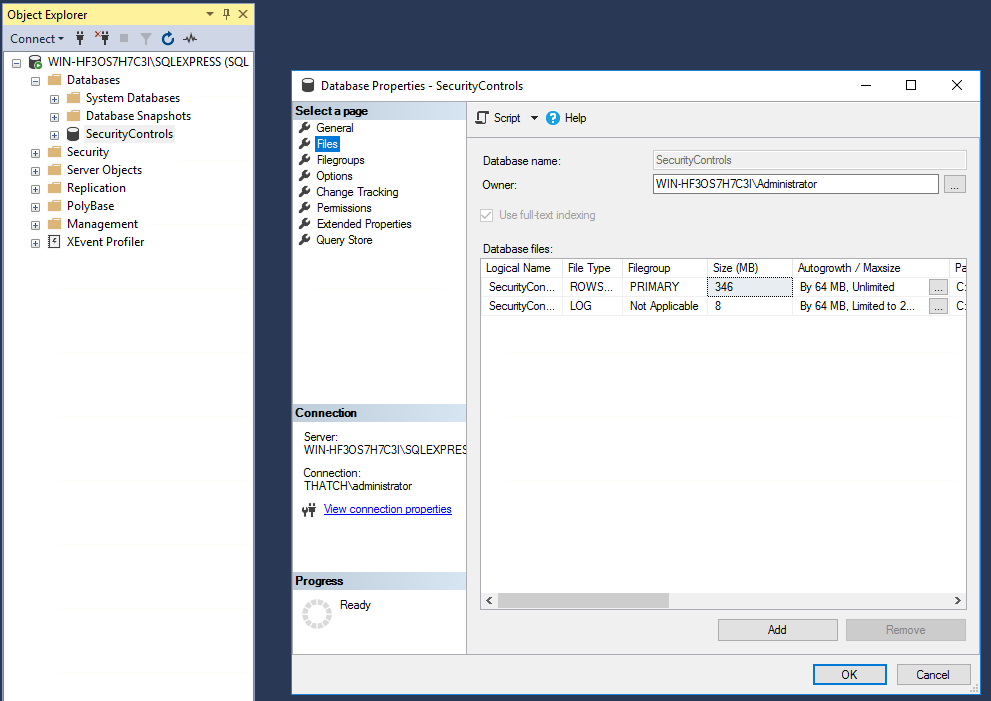This screenshot has height=701, width=991.
Task: Open autogrowth settings for the LOG file
Action: [938, 307]
